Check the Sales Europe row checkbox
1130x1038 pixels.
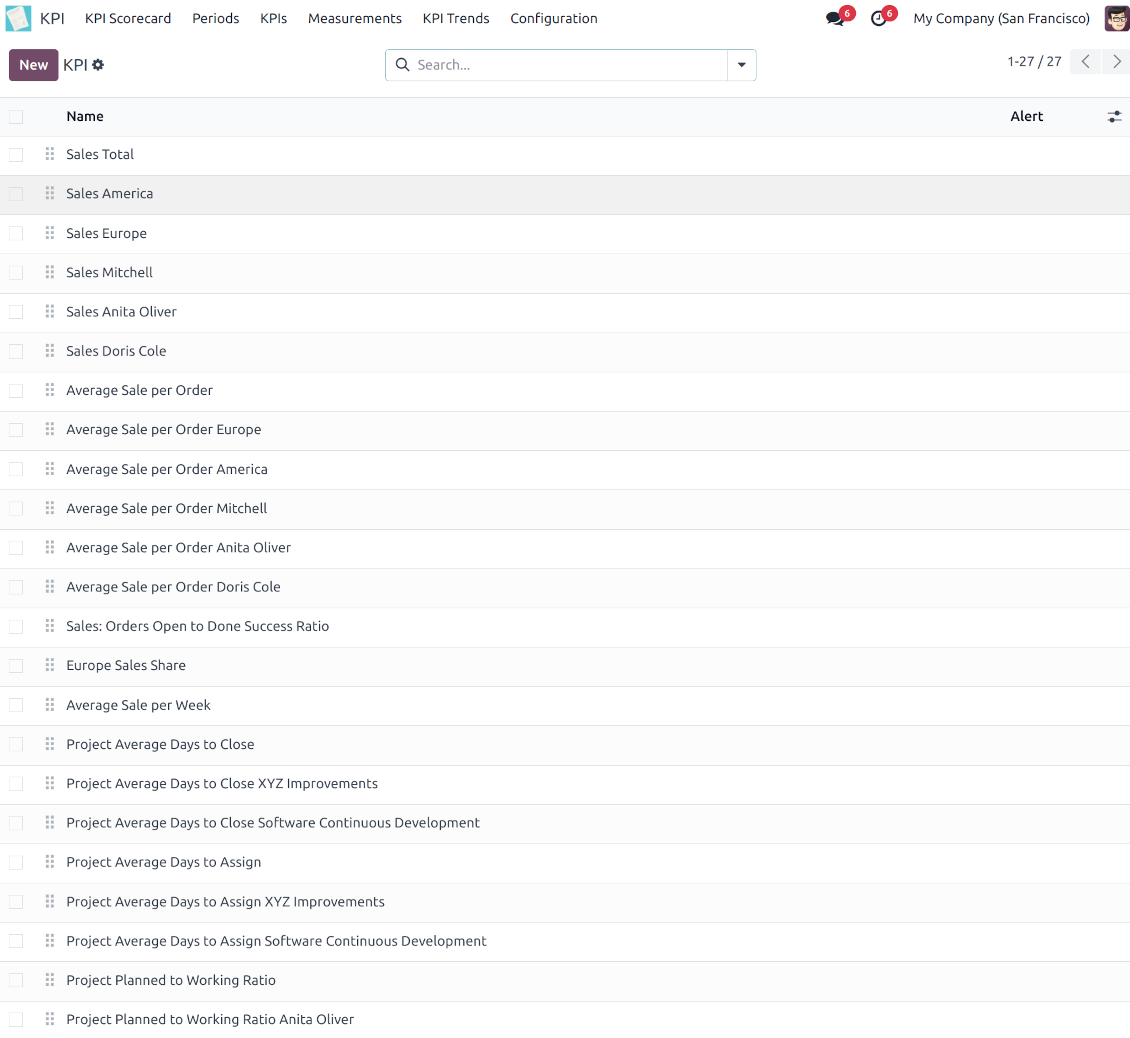click(16, 233)
